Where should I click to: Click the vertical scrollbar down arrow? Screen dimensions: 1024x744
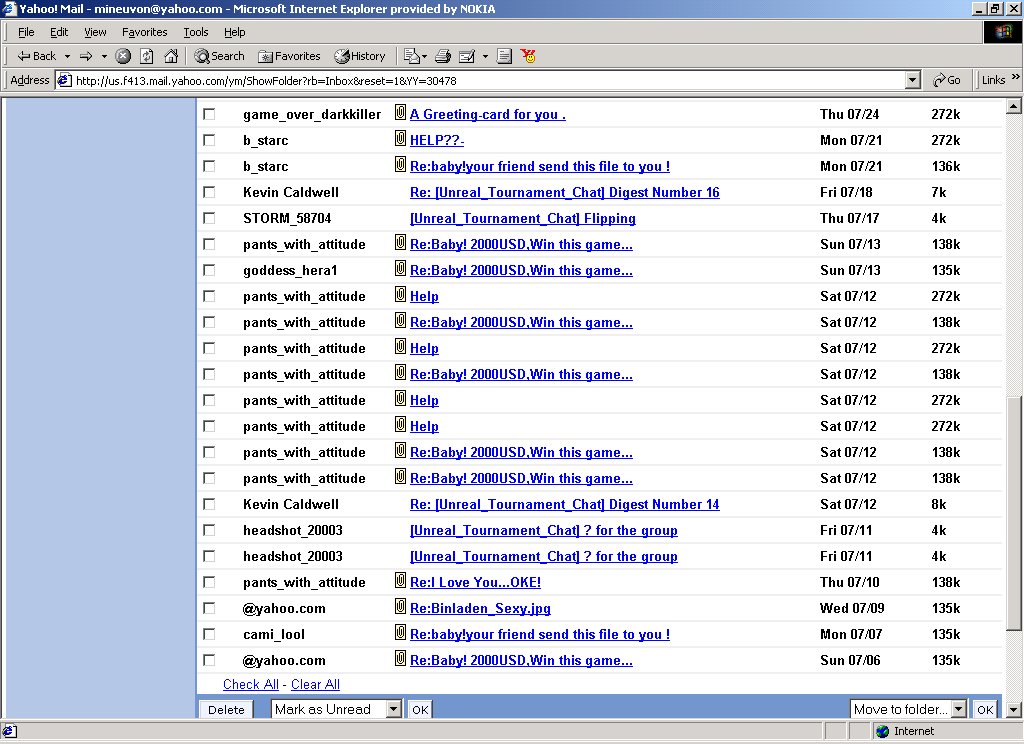(1014, 710)
